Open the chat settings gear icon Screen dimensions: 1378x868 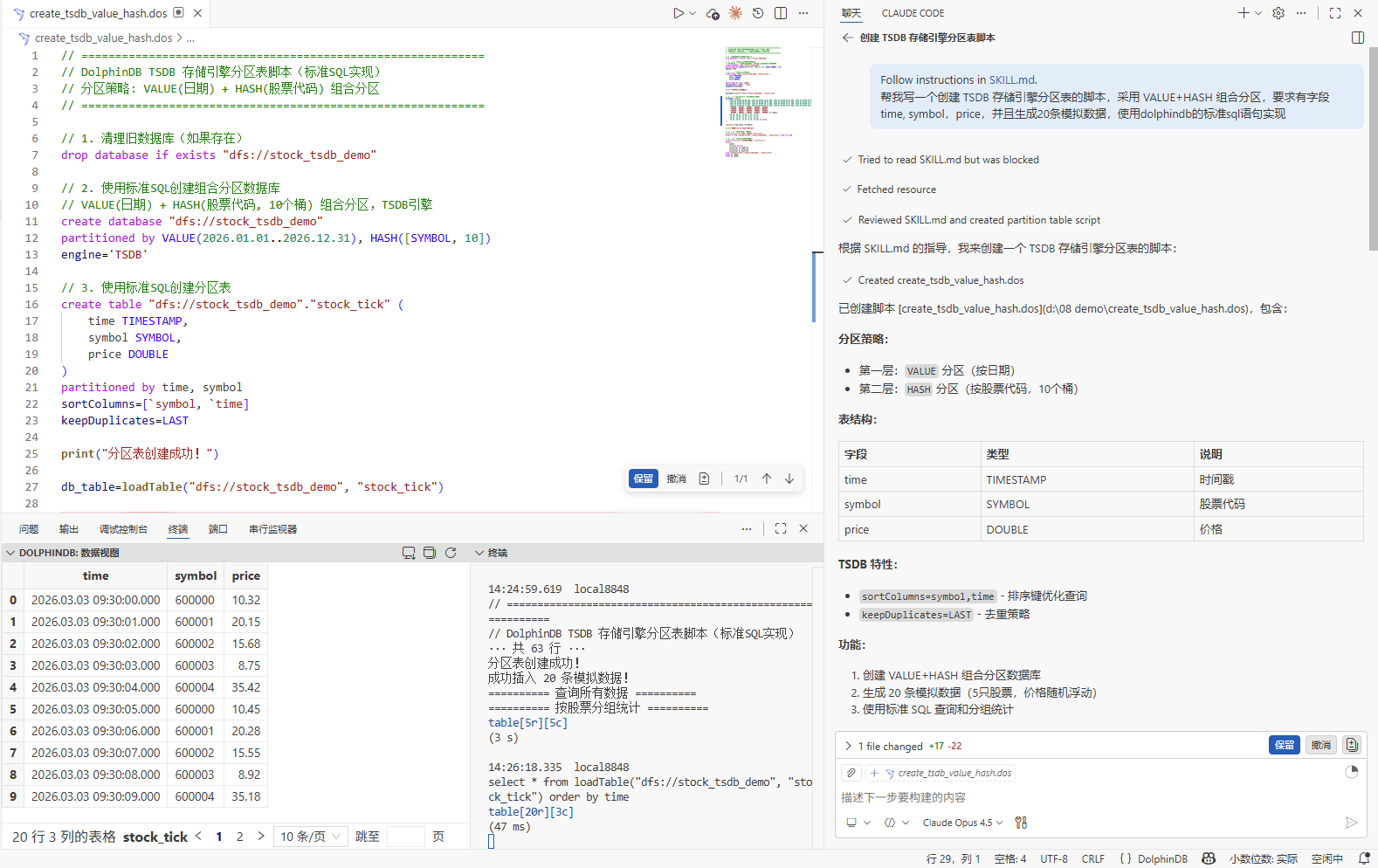pos(1278,13)
